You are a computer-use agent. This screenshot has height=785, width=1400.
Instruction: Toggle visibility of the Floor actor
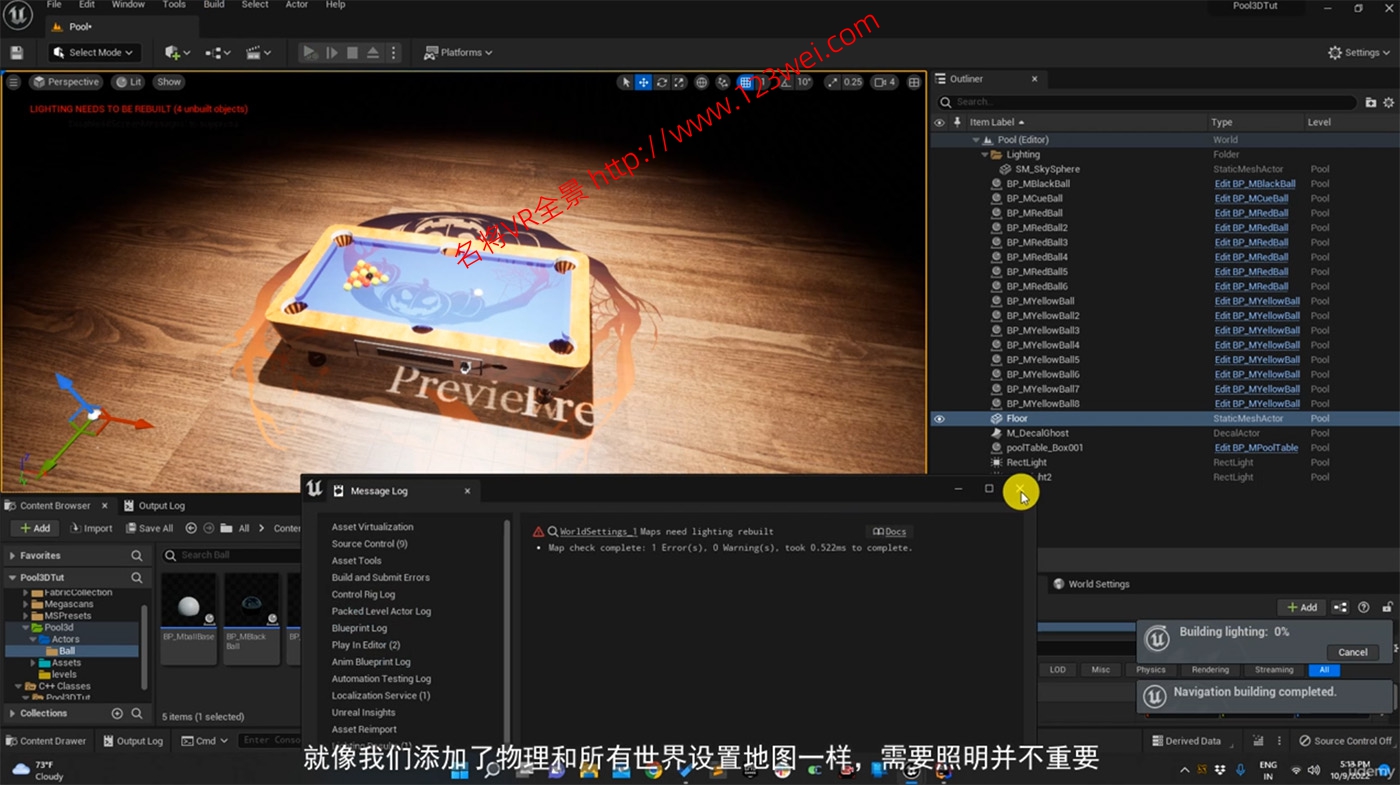938,418
